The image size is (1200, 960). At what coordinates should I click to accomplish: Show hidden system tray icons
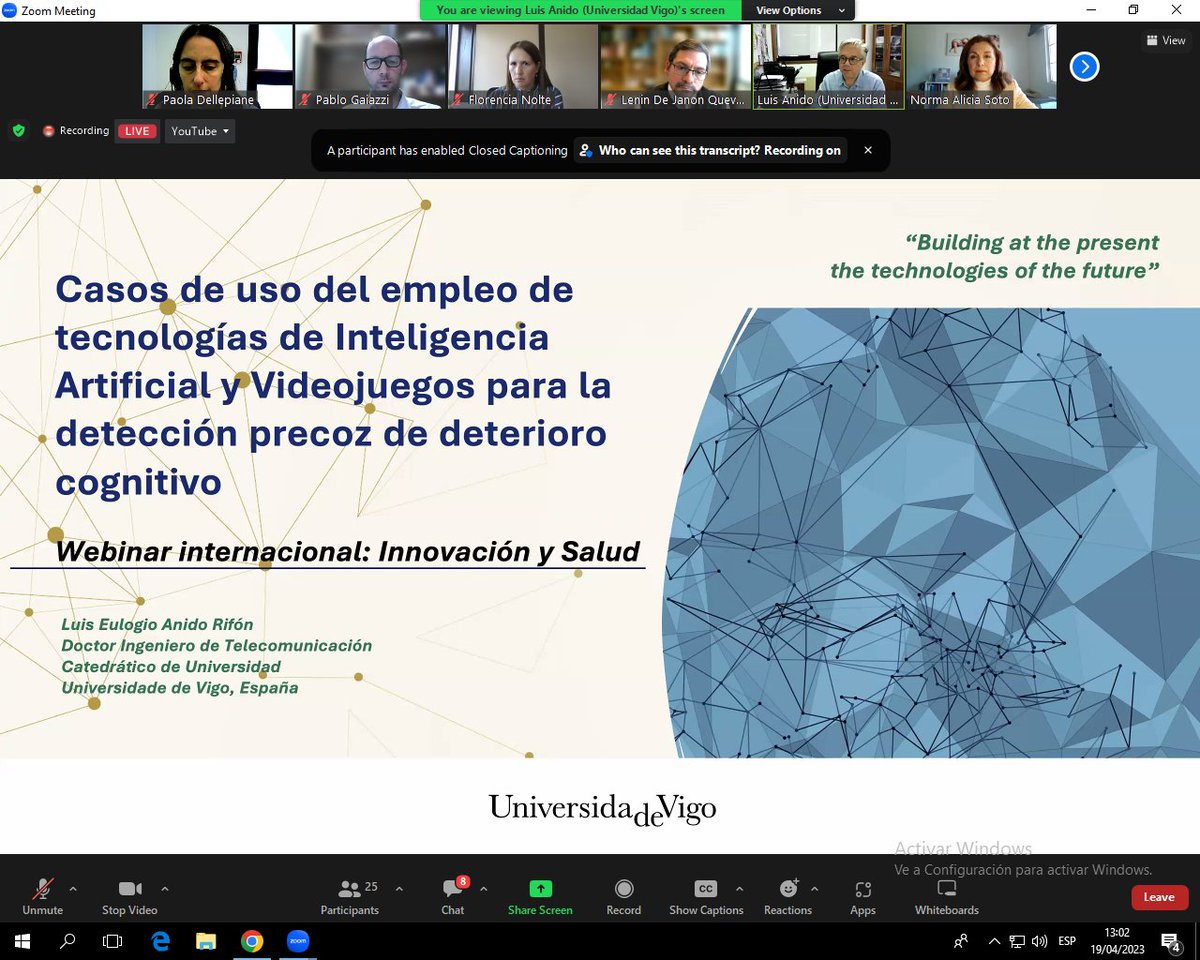click(994, 941)
